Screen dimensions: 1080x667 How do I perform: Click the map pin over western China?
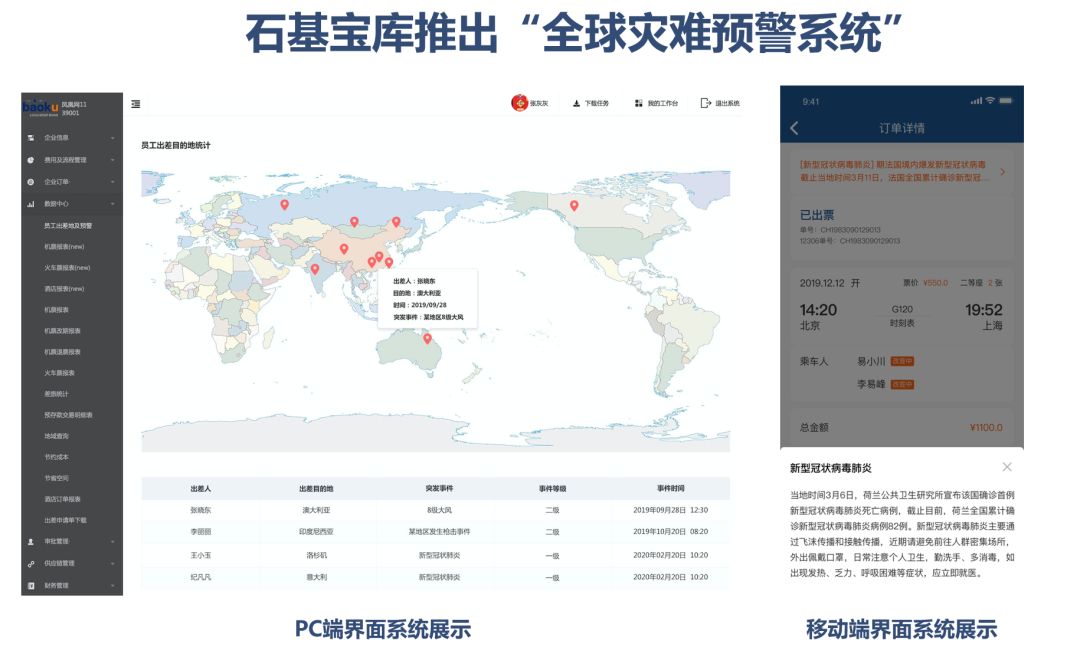[x=344, y=249]
